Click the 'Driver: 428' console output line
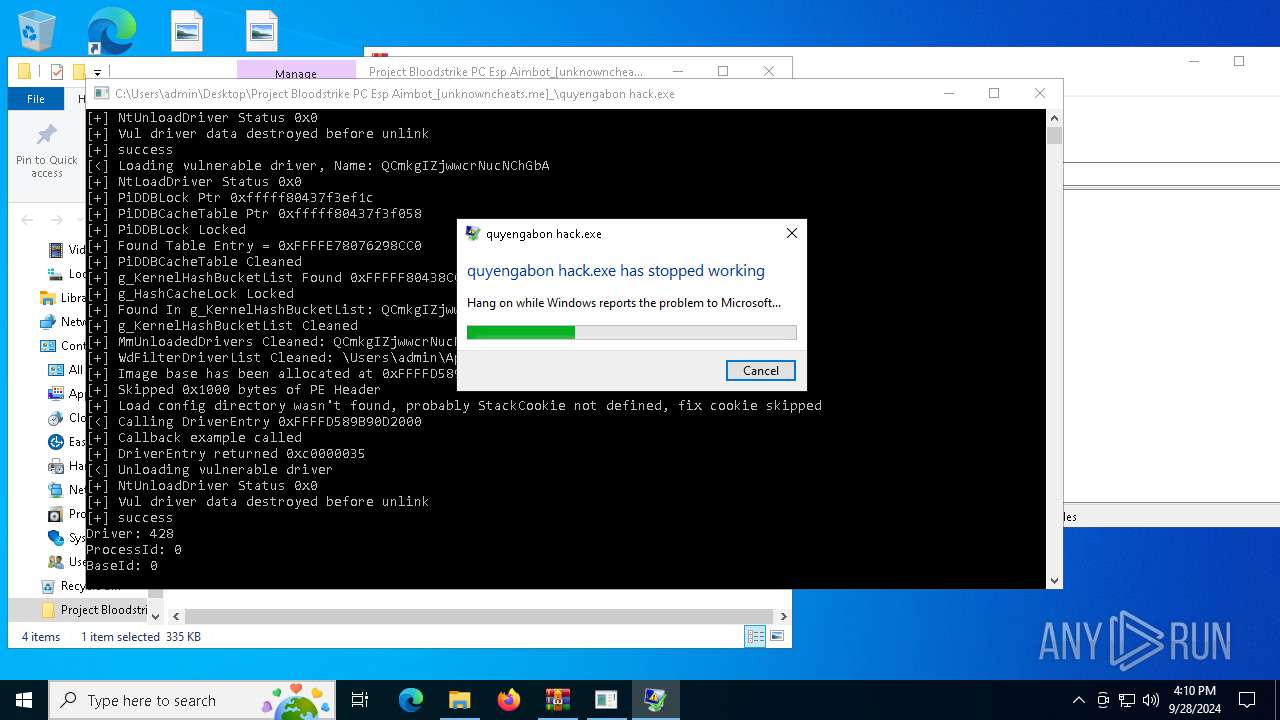The width and height of the screenshot is (1280, 720). [x=130, y=534]
